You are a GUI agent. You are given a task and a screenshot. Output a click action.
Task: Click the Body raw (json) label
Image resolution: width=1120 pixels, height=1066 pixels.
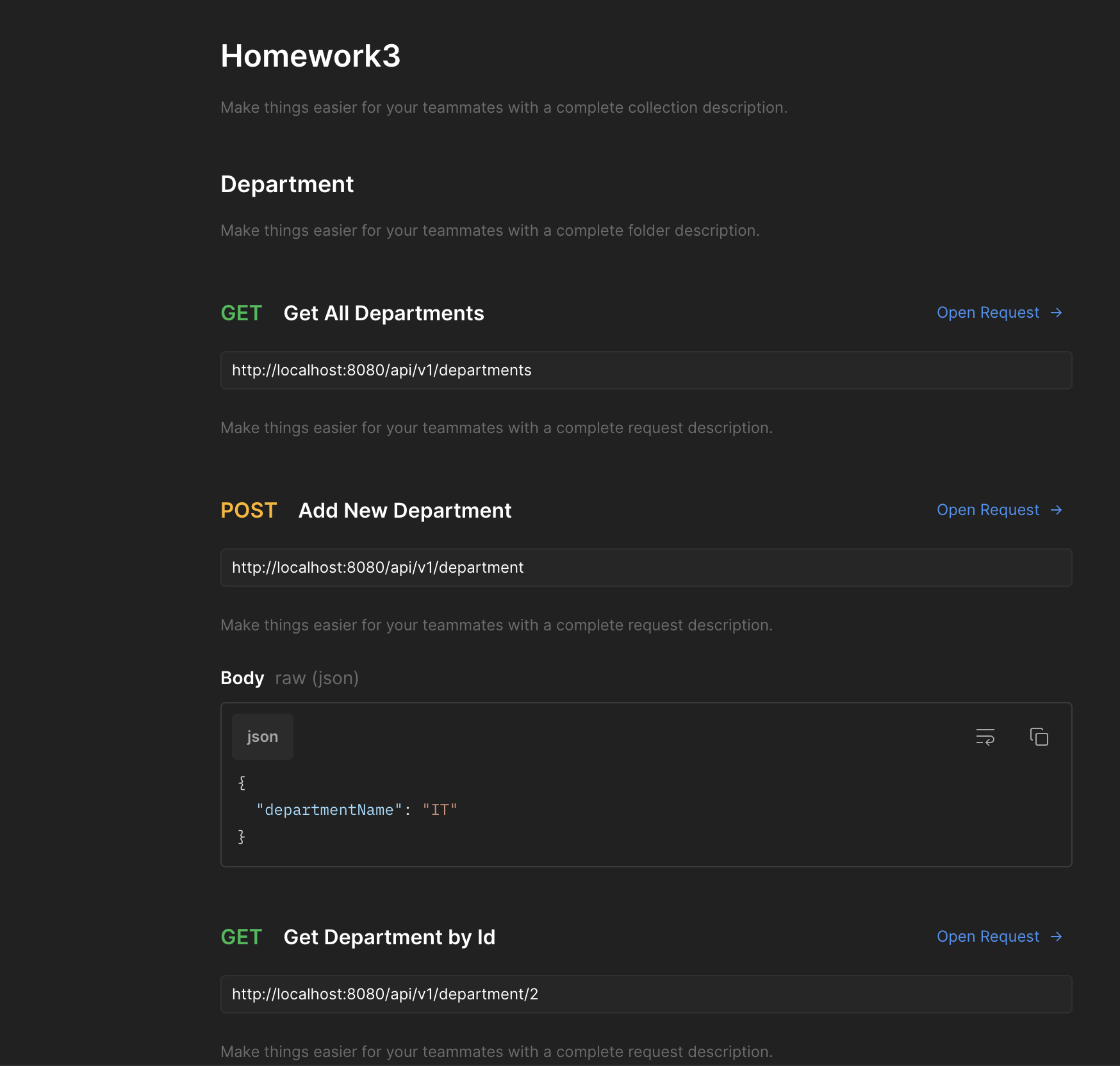289,678
